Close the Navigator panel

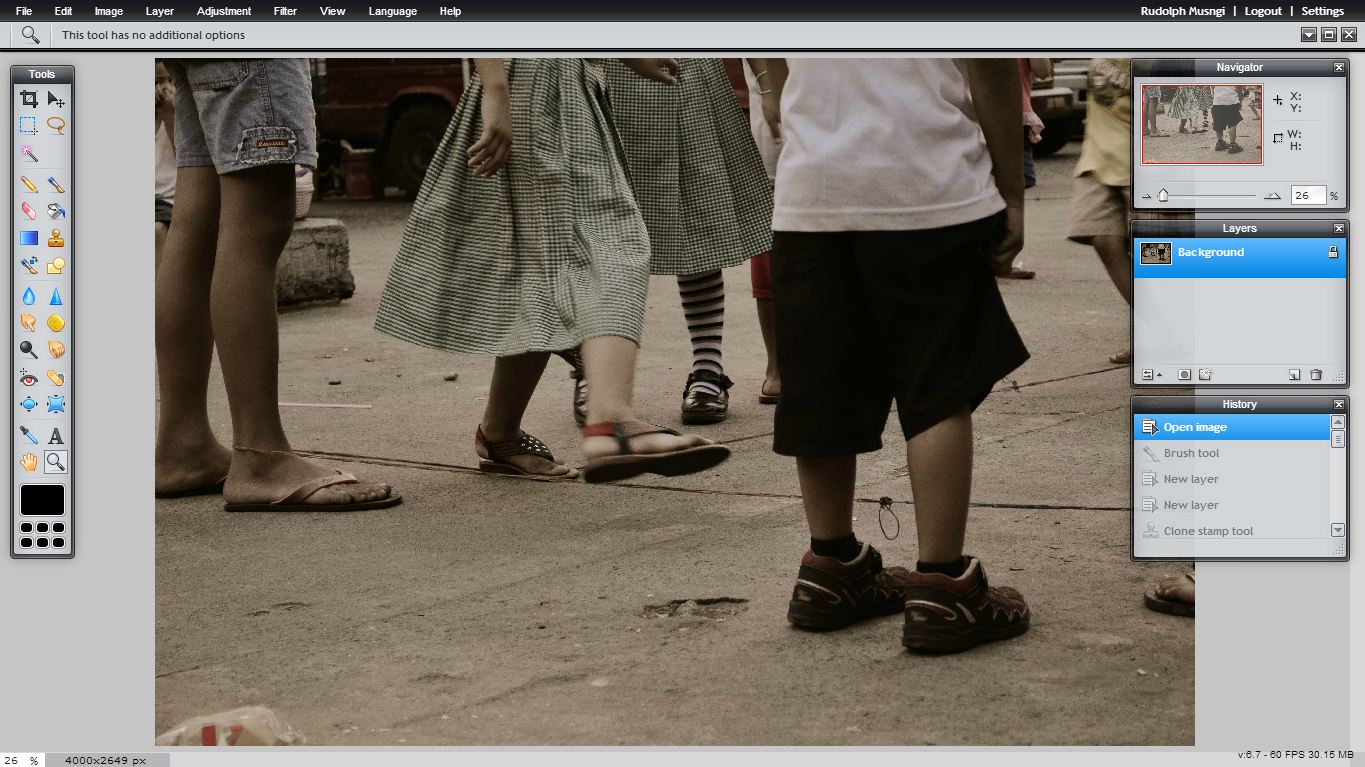(1338, 67)
